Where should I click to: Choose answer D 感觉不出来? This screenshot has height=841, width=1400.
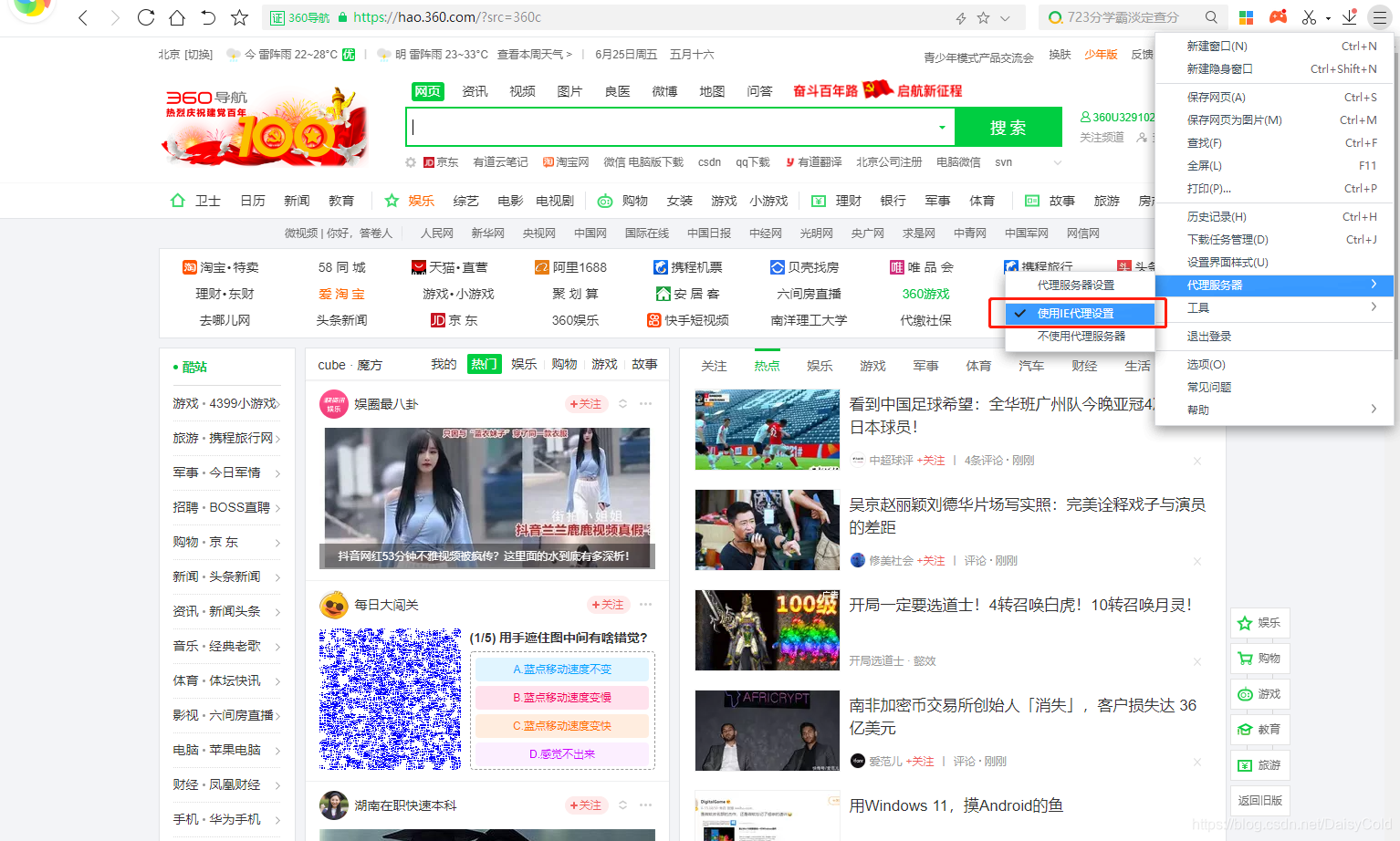coord(562,754)
